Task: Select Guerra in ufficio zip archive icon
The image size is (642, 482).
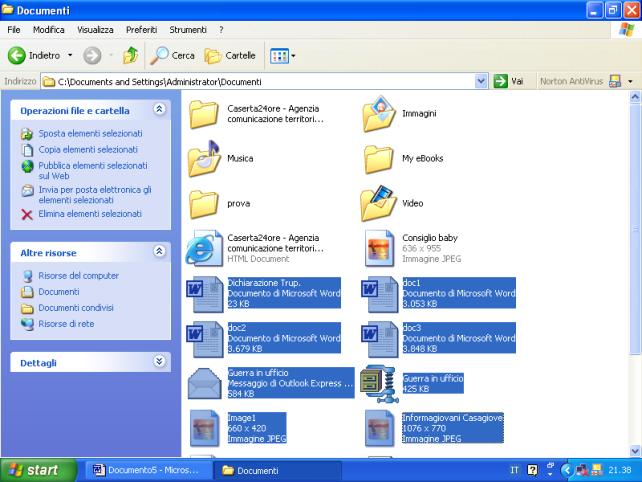Action: click(378, 384)
